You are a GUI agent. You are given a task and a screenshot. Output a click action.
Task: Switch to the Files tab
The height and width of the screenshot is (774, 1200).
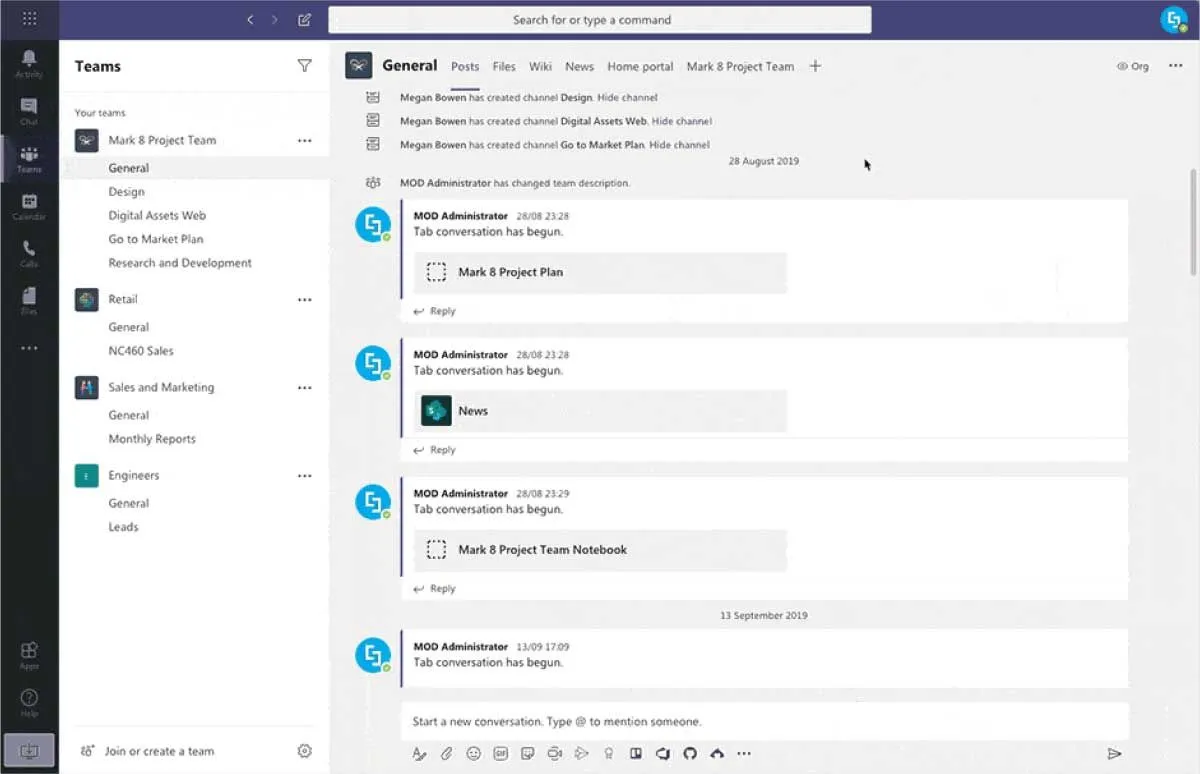(x=504, y=66)
